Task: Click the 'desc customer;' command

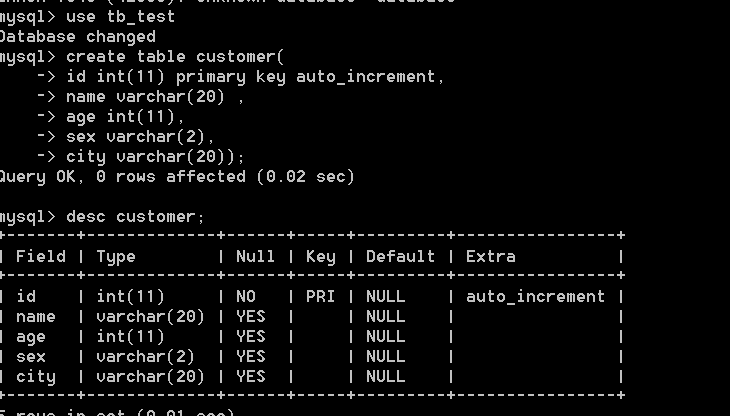Action: point(135,217)
